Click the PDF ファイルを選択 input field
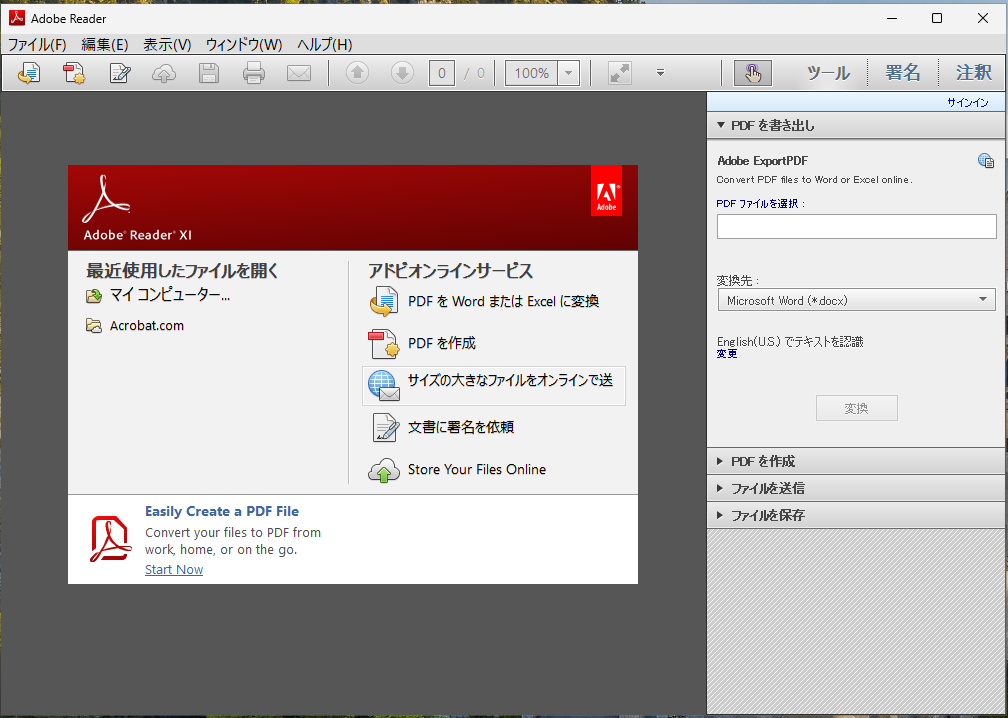This screenshot has height=718, width=1008. point(856,227)
